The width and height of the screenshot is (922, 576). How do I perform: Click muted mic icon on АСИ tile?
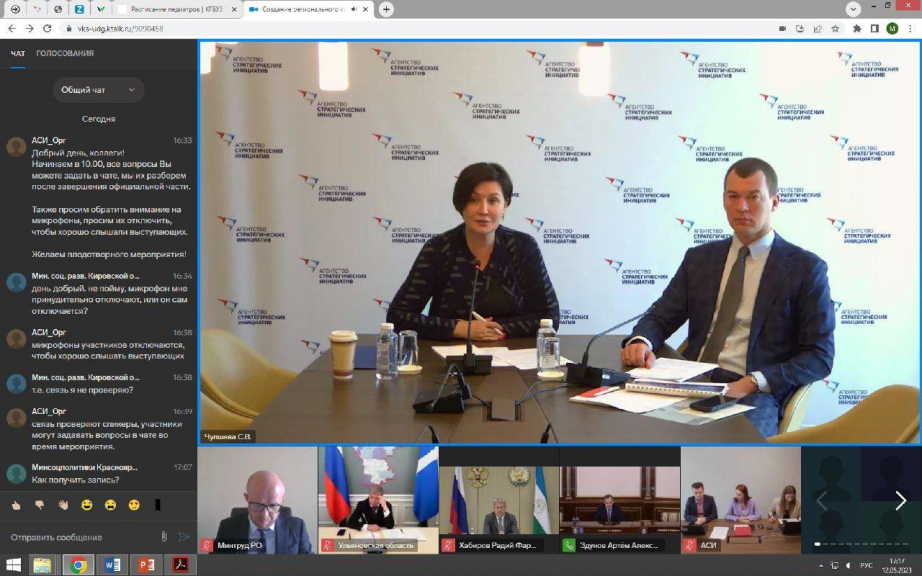[690, 545]
